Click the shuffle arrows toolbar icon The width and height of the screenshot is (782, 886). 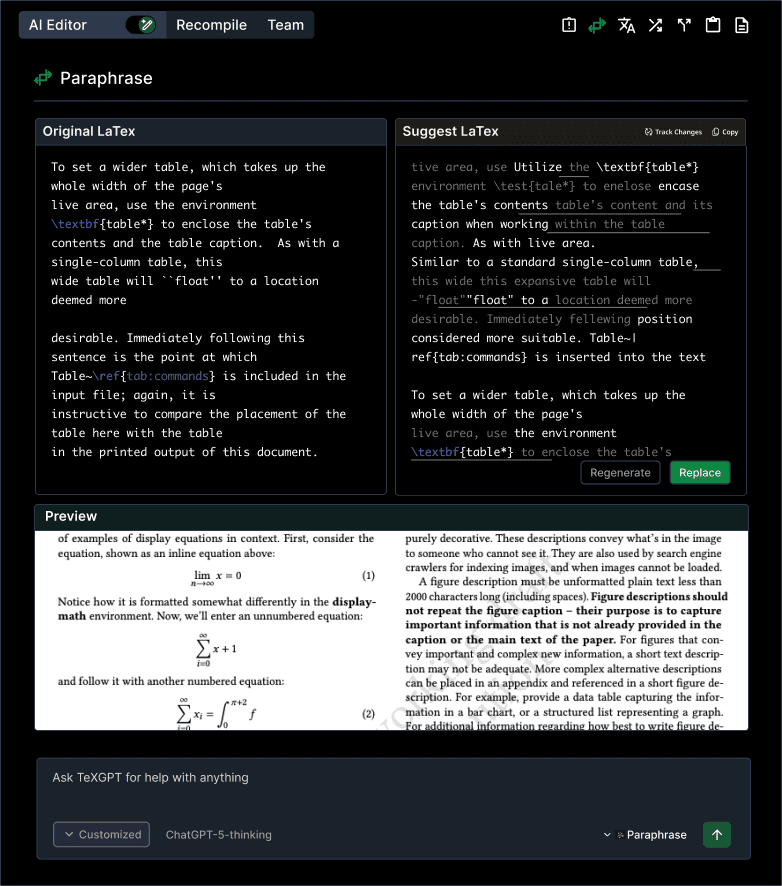pyautogui.click(x=655, y=25)
